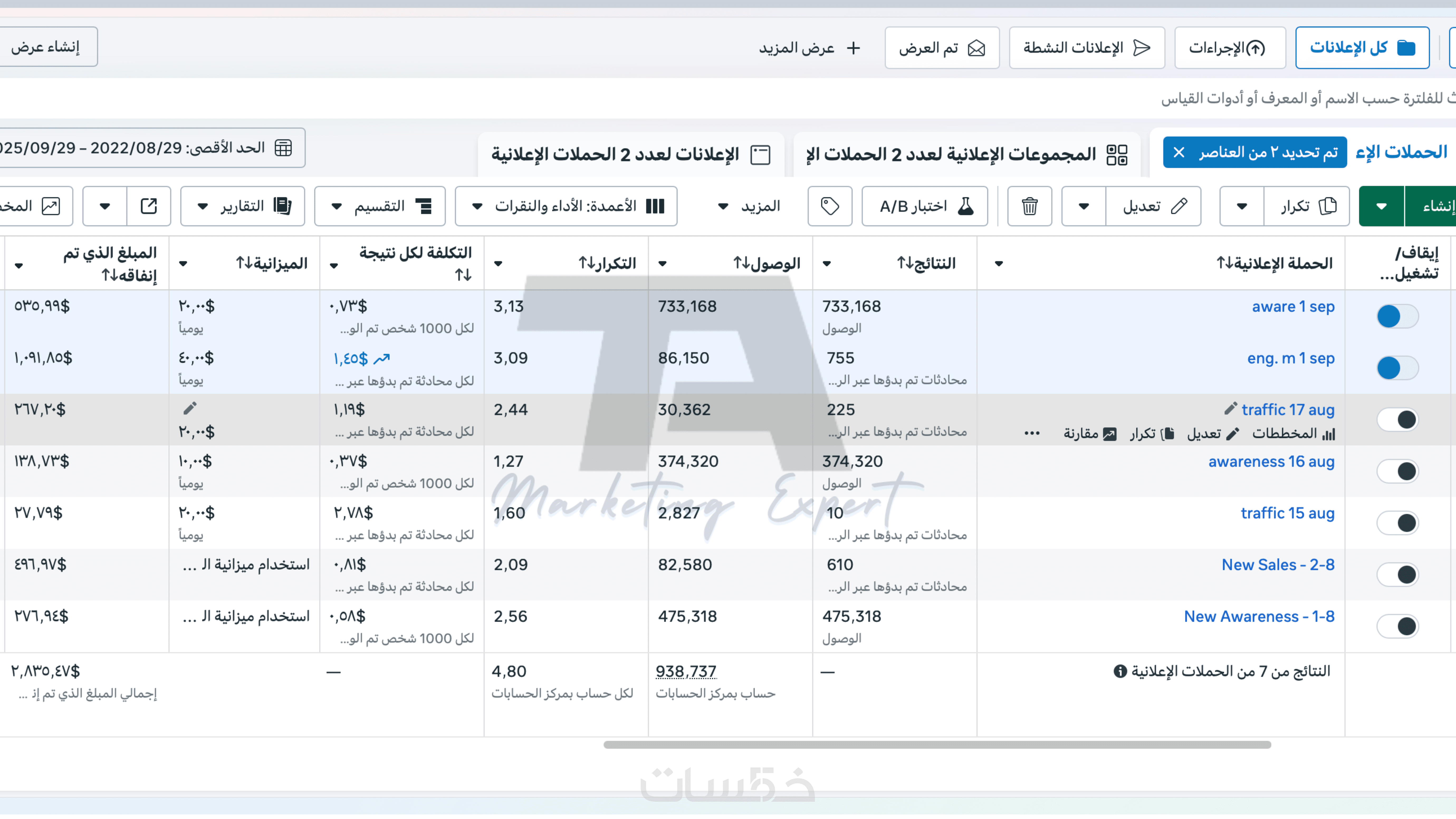Toggle on the New Sales - 2-8 campaign
Image resolution: width=1456 pixels, height=819 pixels.
[1398, 575]
